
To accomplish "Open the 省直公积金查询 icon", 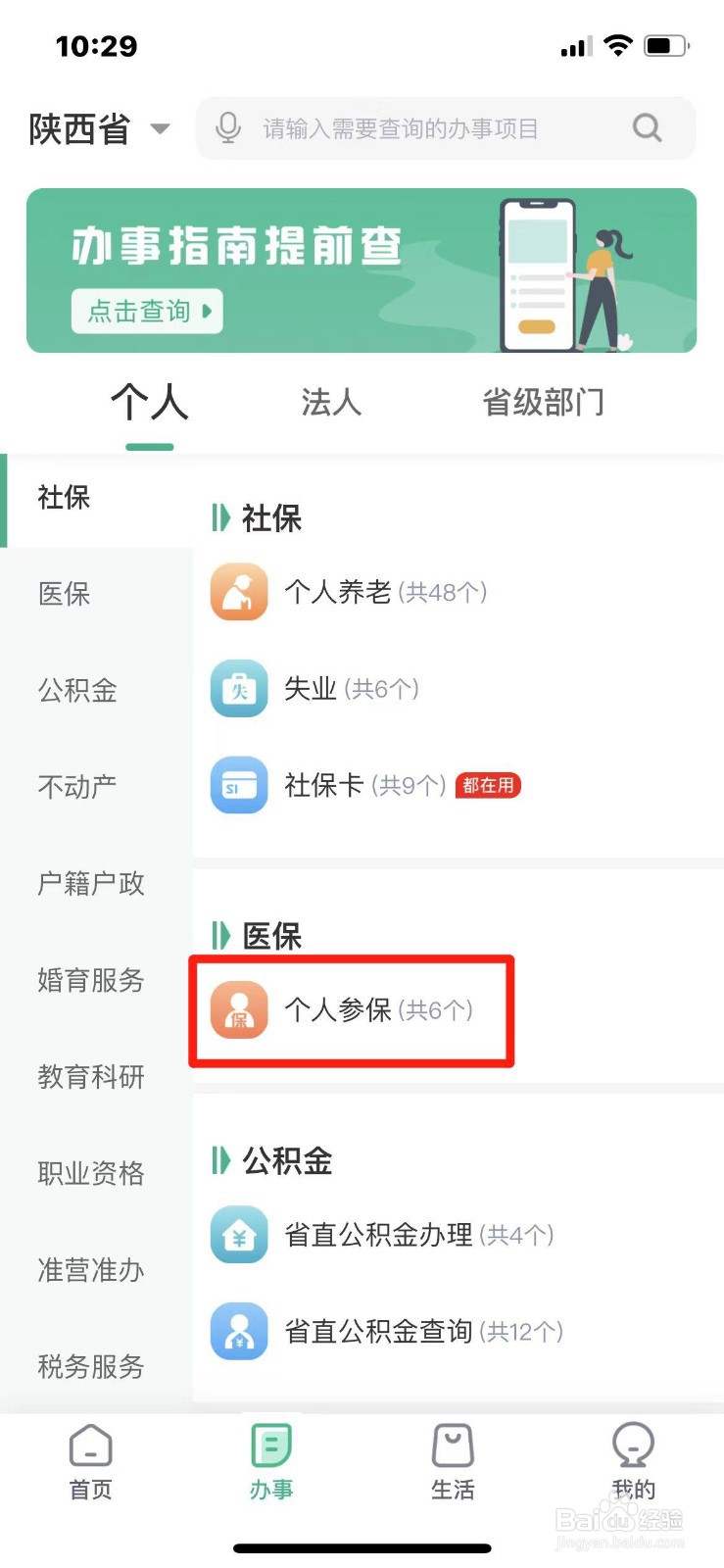I will click(x=239, y=1331).
